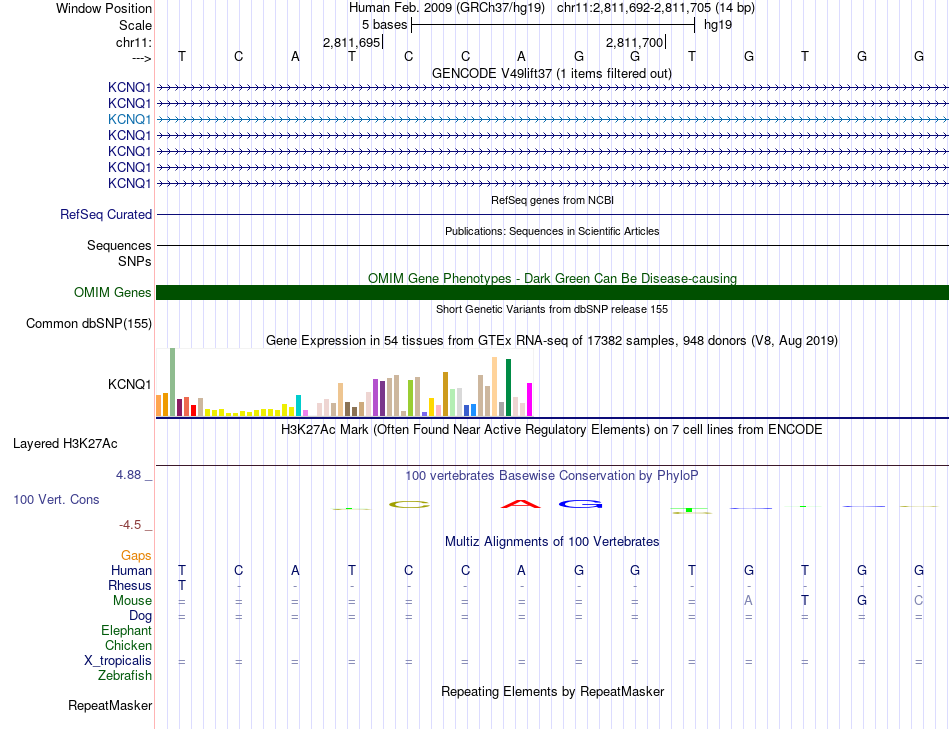Select the Chicken species label

128,645
